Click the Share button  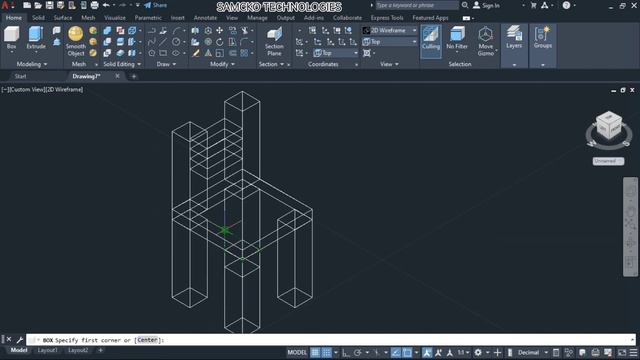156,5
